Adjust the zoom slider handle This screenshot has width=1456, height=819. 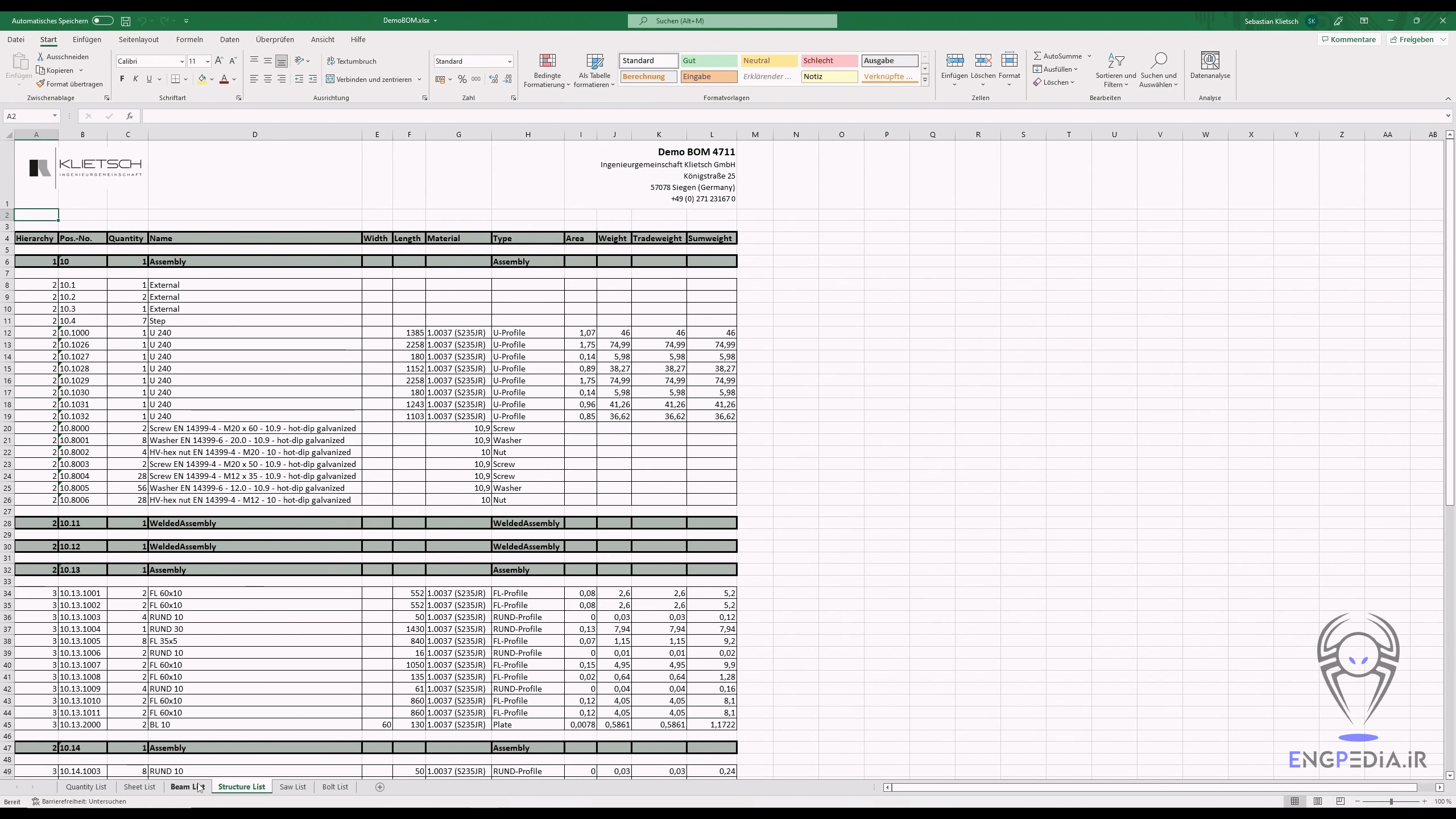[1391, 801]
